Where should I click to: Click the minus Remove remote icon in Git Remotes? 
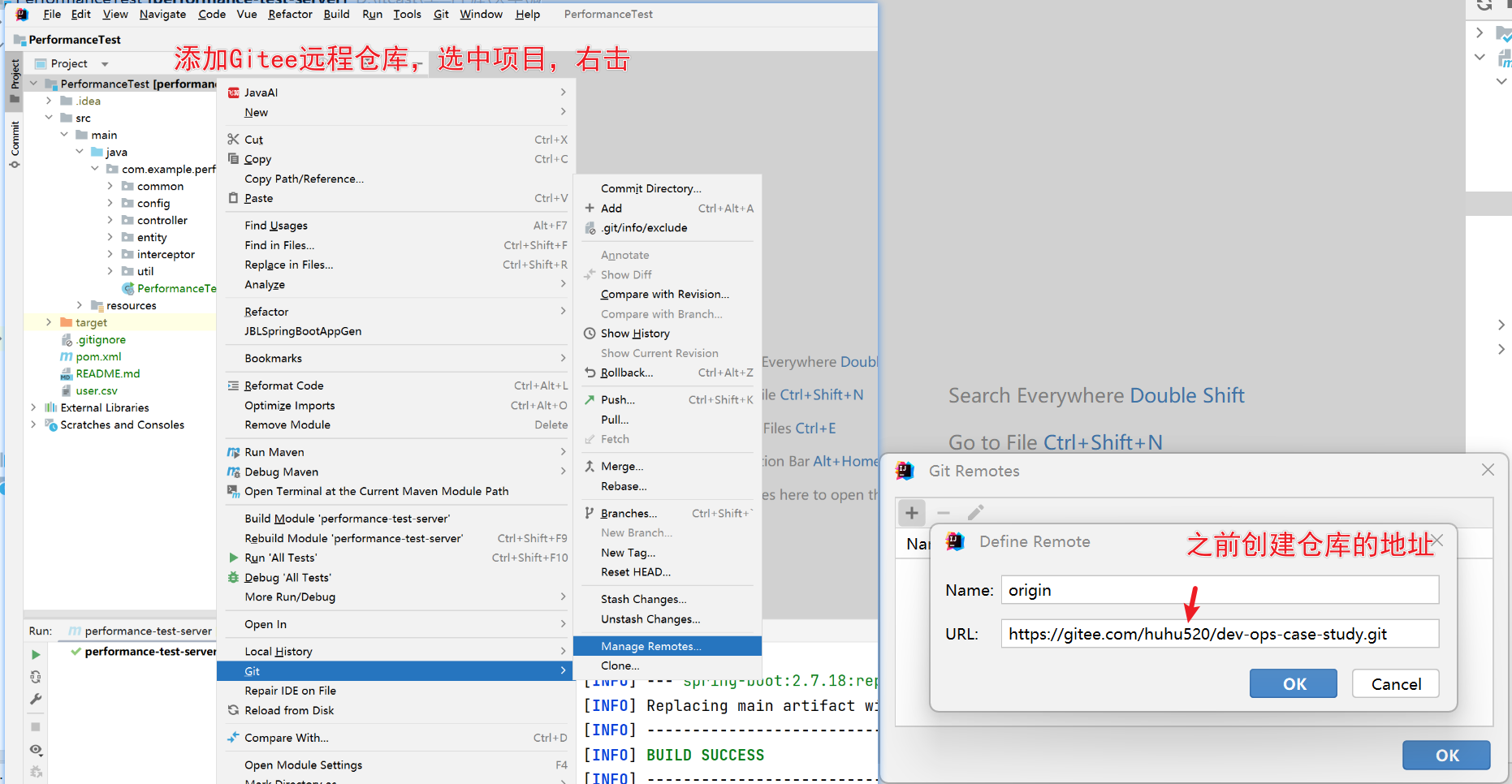[944, 513]
